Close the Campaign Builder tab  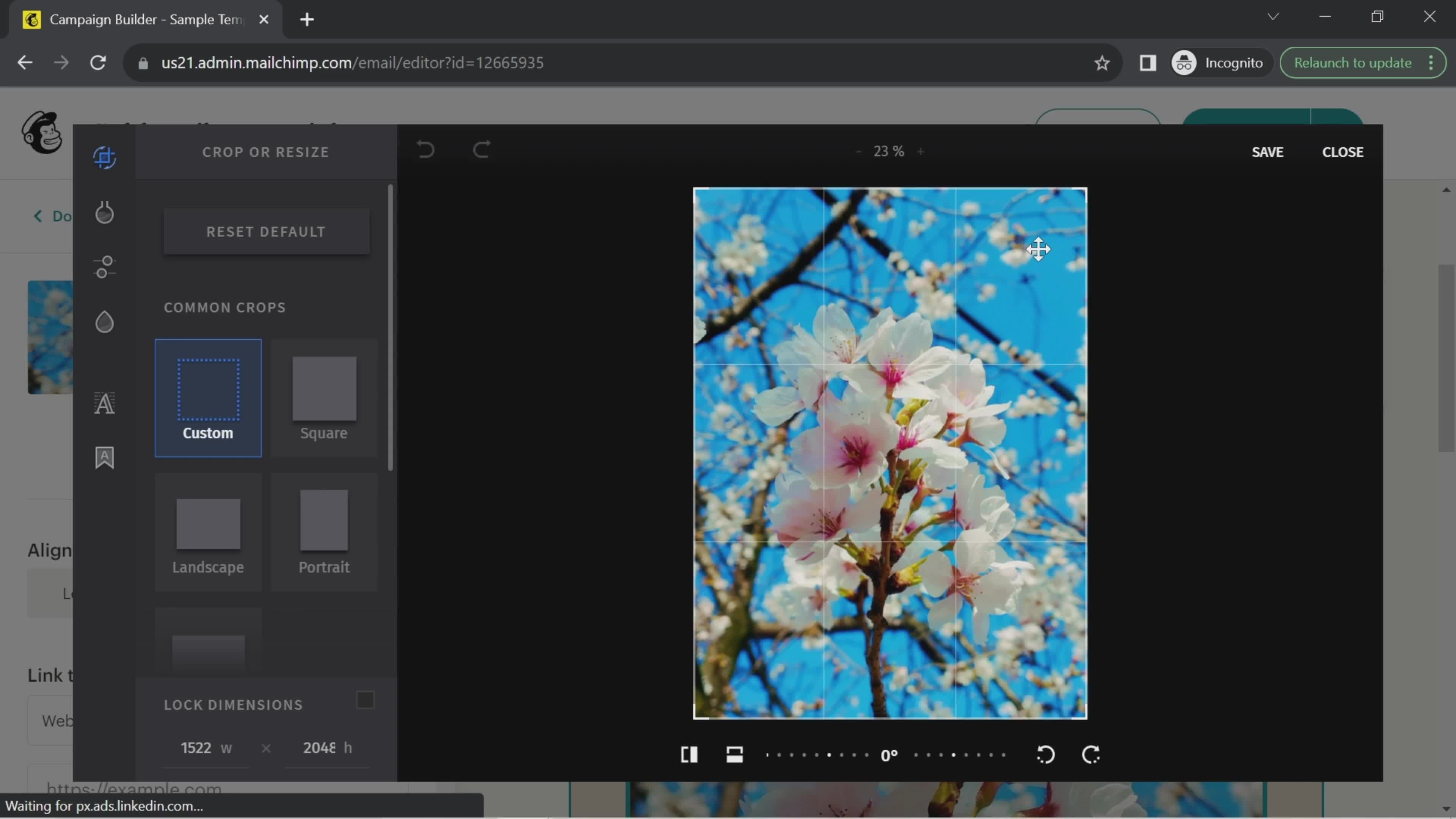(264, 20)
